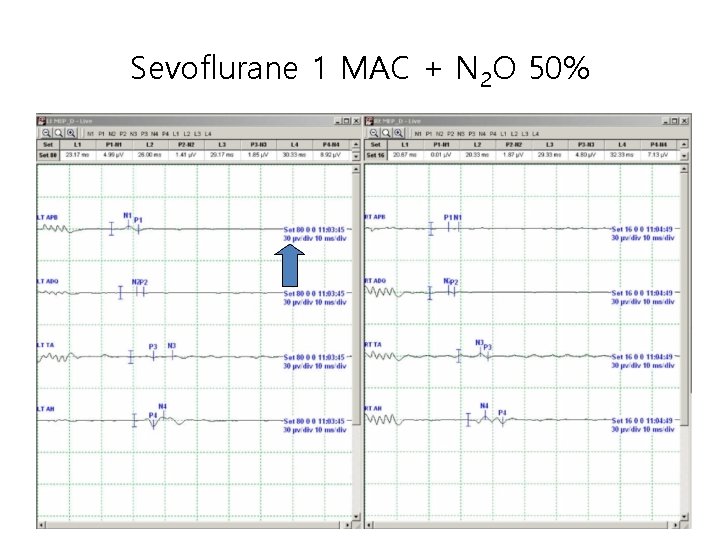Select the P3 marker on LT TA trace
Image resolution: width=720 pixels, height=540 pixels.
(153, 347)
